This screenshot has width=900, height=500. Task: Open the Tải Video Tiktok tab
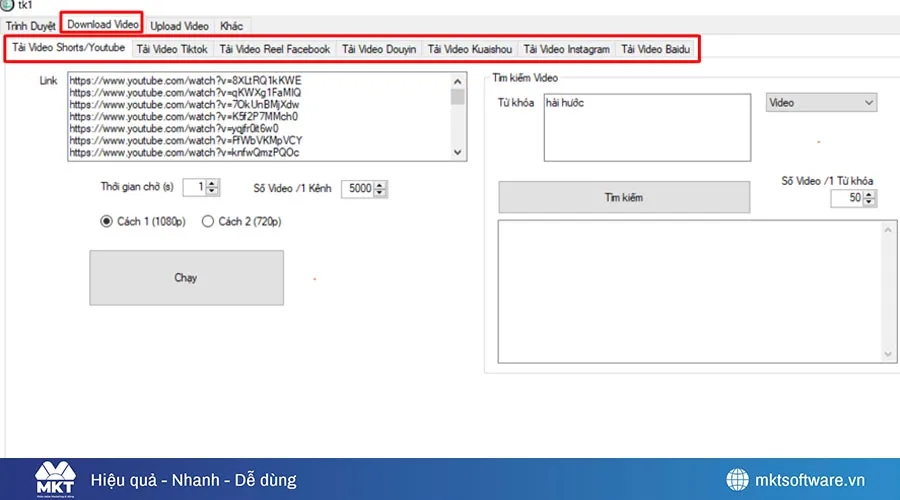(171, 49)
